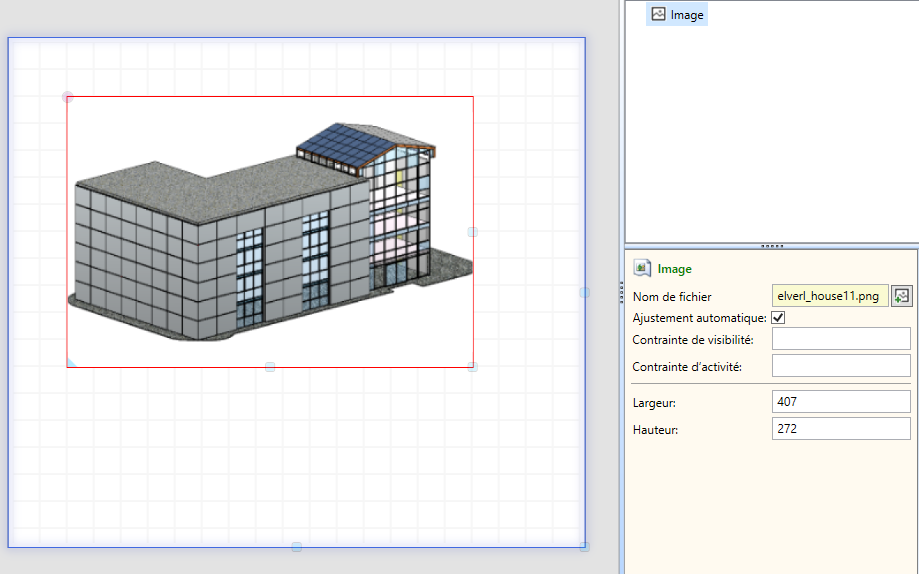Click the Largeur value field

click(840, 402)
